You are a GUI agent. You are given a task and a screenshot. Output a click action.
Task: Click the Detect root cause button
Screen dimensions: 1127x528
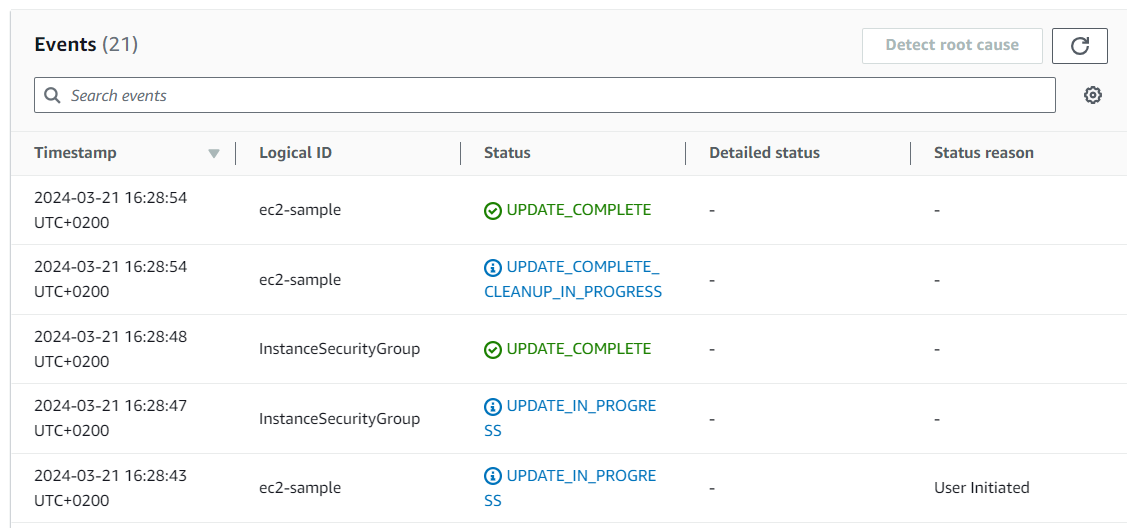tap(952, 46)
